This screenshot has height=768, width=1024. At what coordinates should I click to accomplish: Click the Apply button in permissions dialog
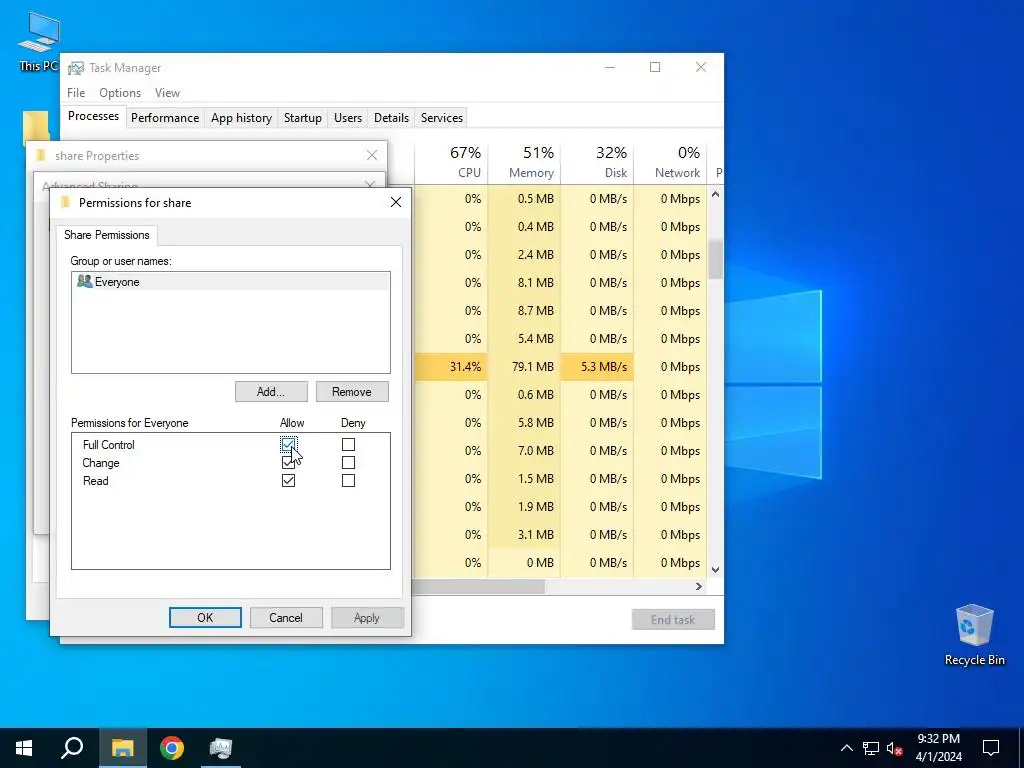coord(367,618)
